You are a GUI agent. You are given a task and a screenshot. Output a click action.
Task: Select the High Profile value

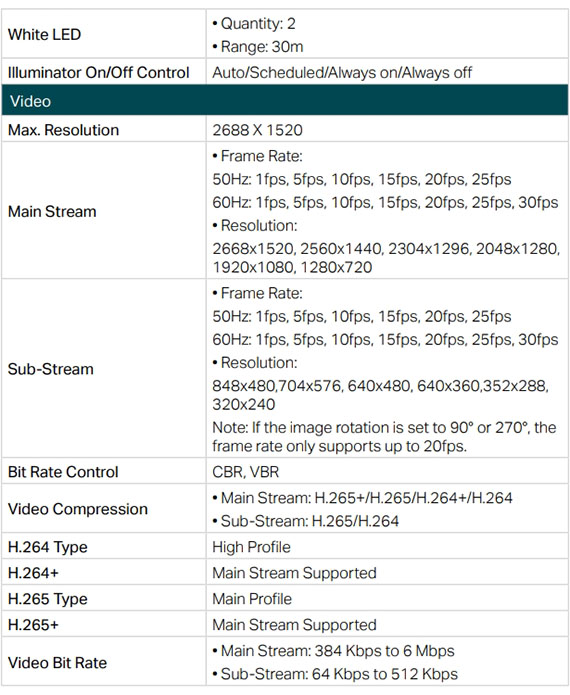251,547
